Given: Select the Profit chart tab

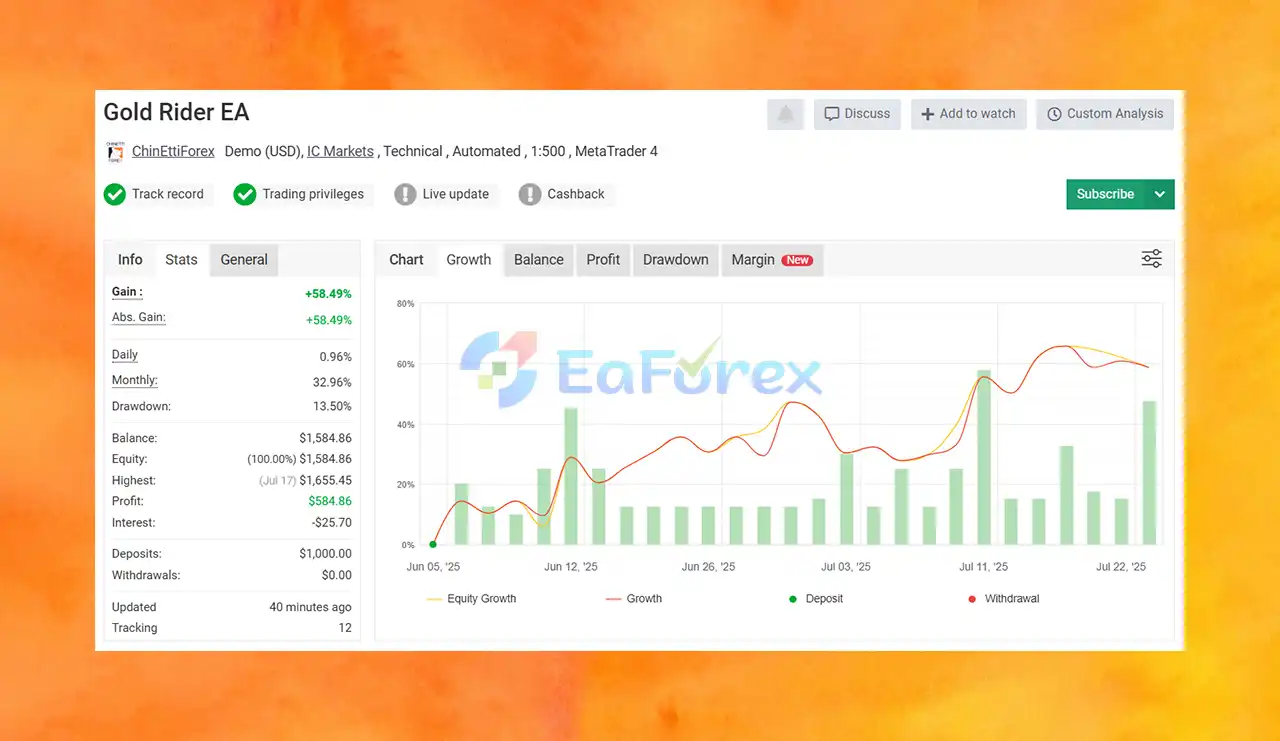Looking at the screenshot, I should 603,259.
